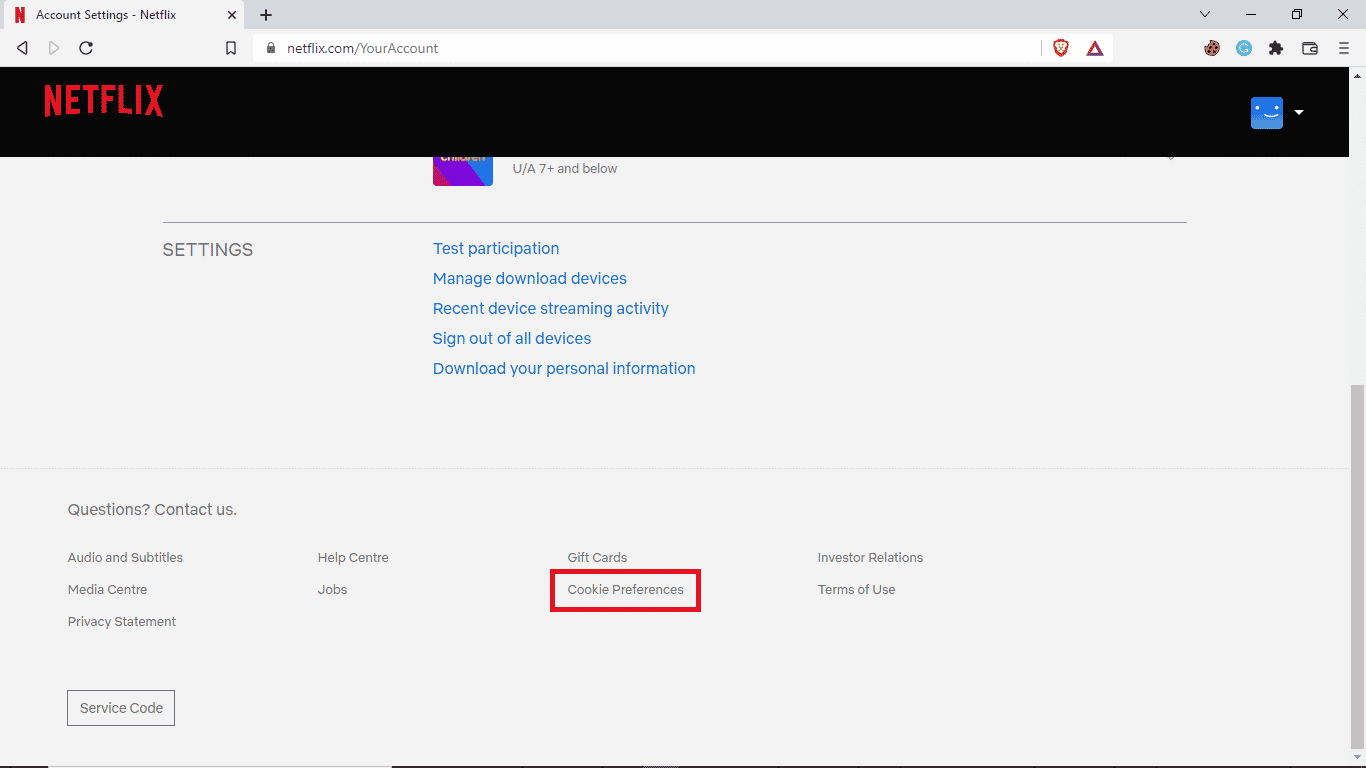Open the Grammarly extension icon
The image size is (1366, 768).
pyautogui.click(x=1244, y=48)
